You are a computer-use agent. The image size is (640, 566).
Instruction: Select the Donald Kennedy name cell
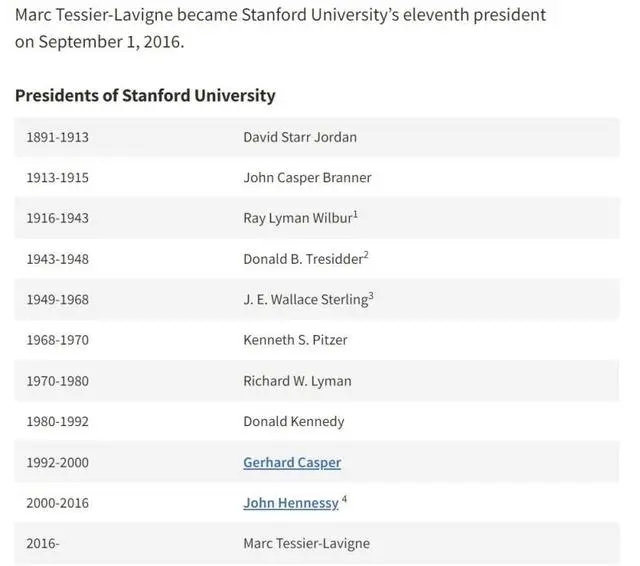tap(294, 422)
